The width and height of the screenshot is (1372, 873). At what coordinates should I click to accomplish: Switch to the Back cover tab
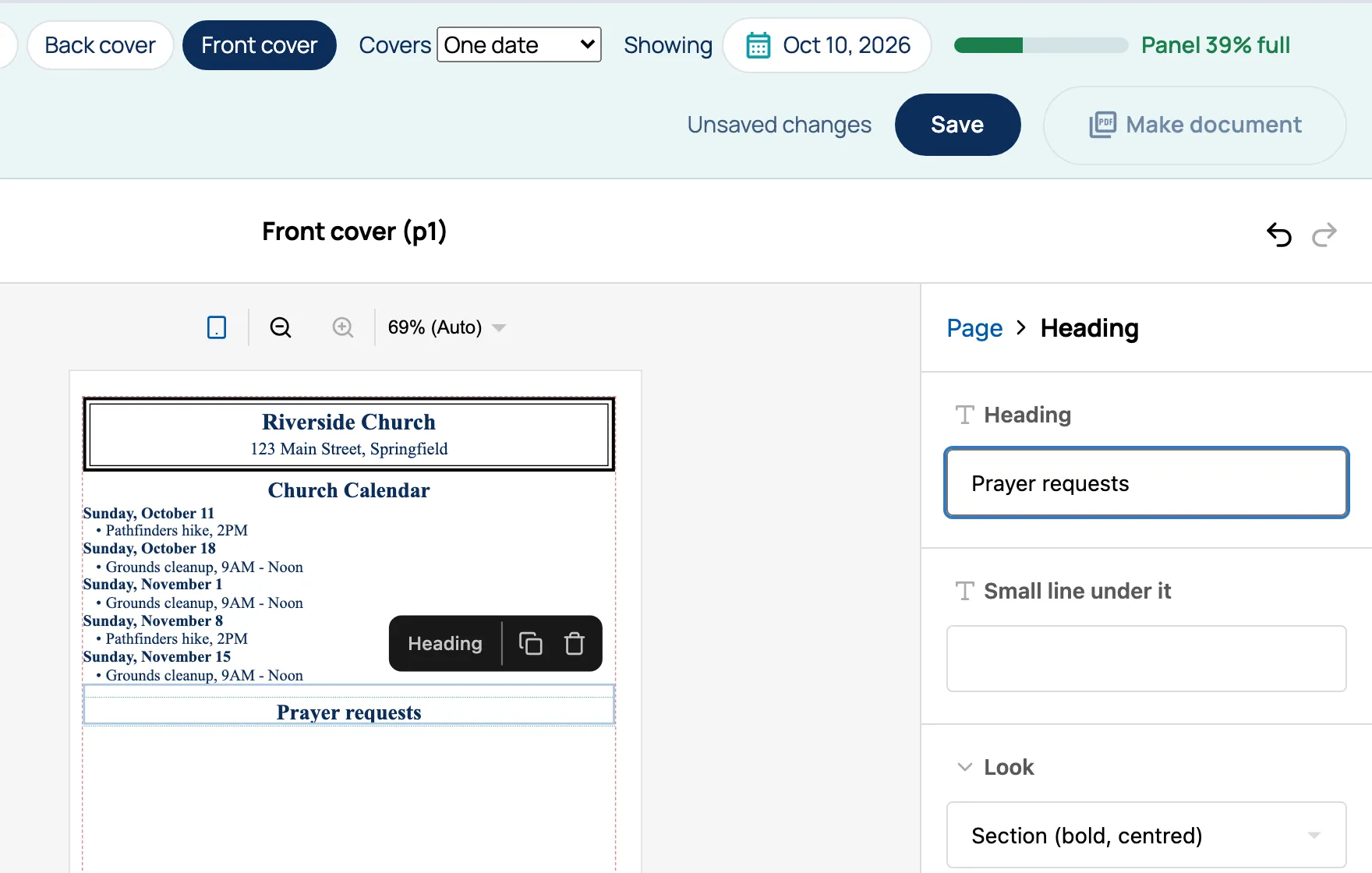[101, 45]
